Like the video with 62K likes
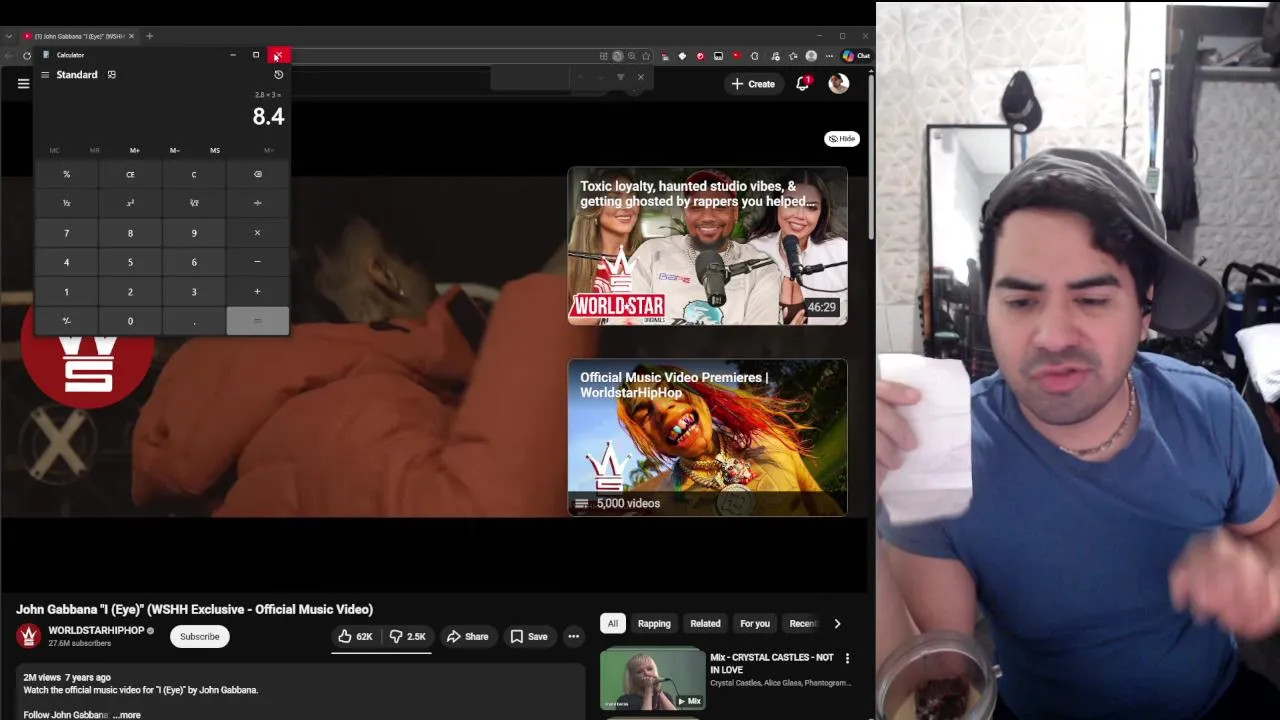Image resolution: width=1280 pixels, height=720 pixels. point(355,636)
